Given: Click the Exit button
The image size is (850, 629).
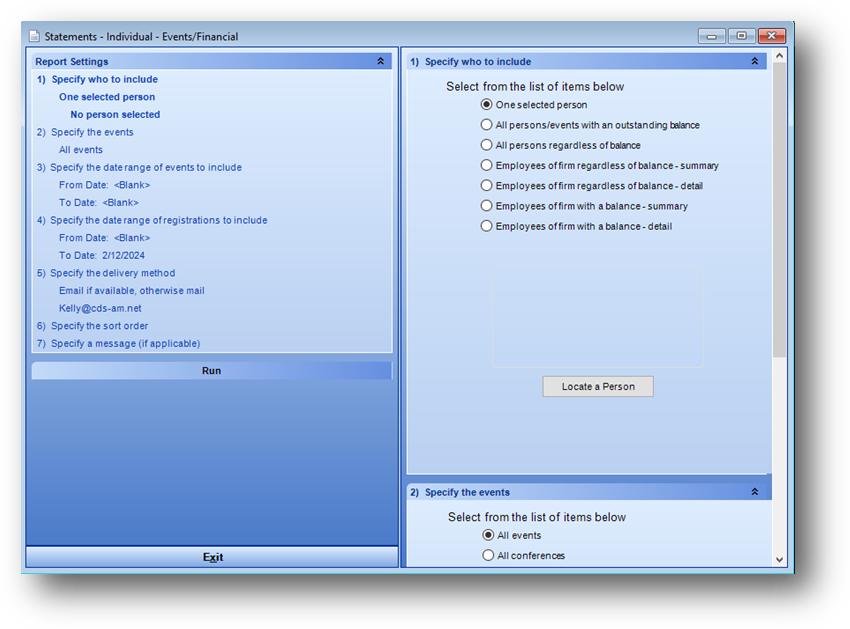Looking at the screenshot, I should coord(212,557).
